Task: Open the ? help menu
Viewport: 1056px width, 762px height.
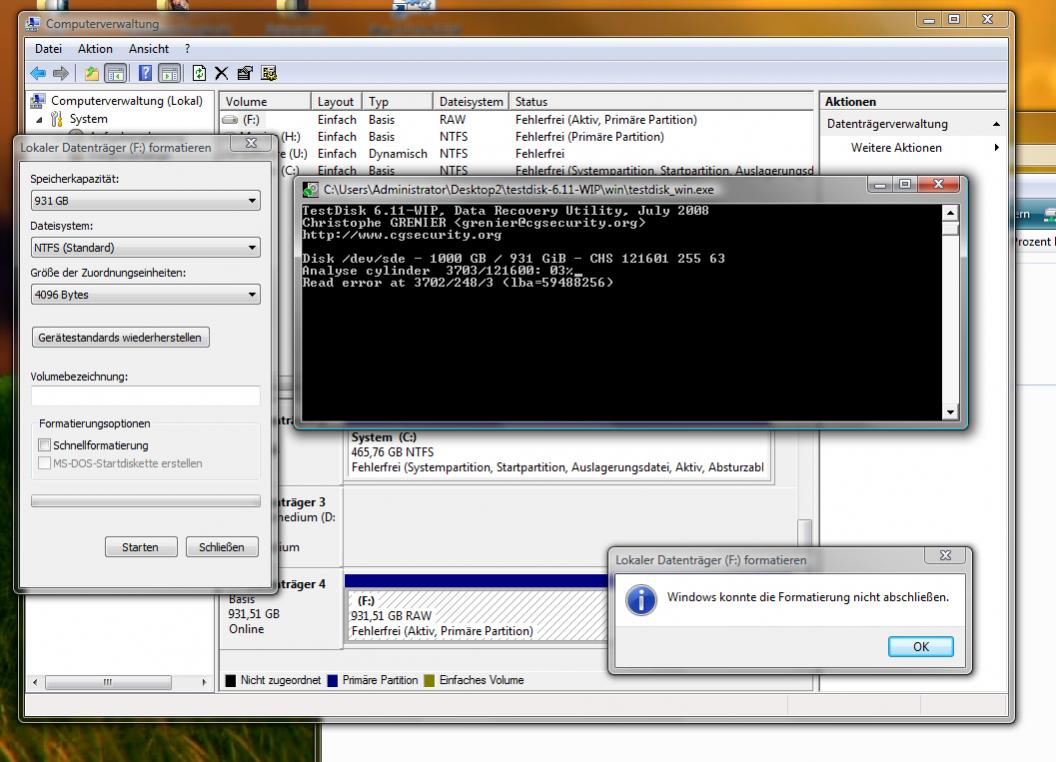Action: [x=187, y=49]
